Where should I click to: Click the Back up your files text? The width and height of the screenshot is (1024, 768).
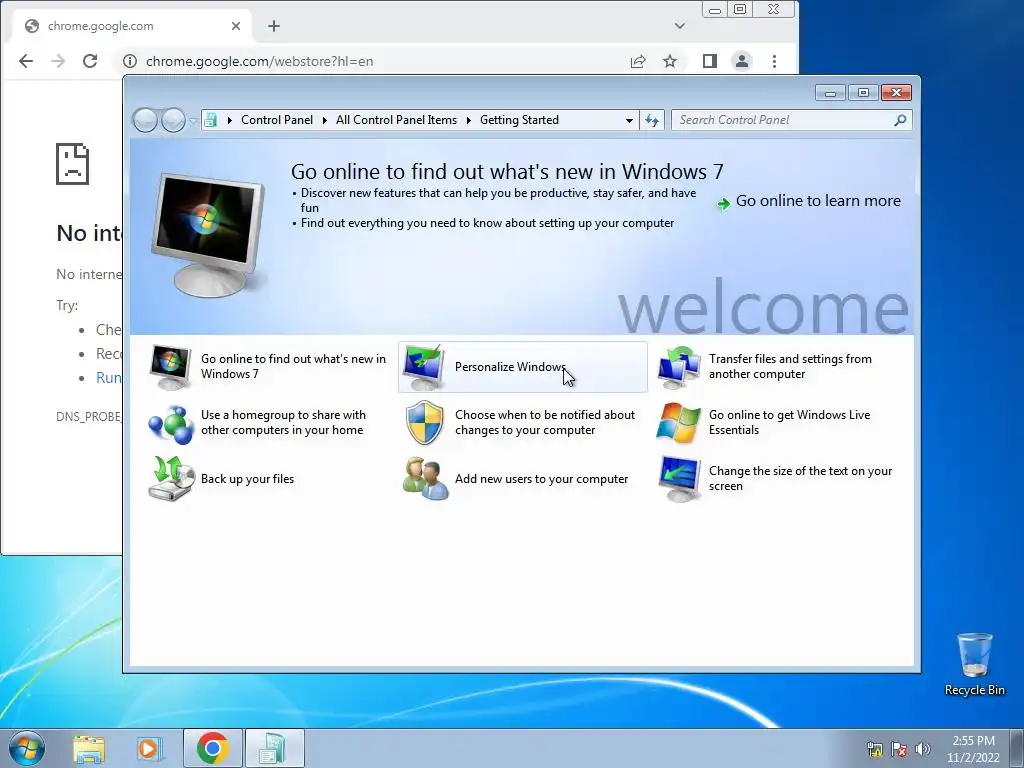tap(248, 479)
